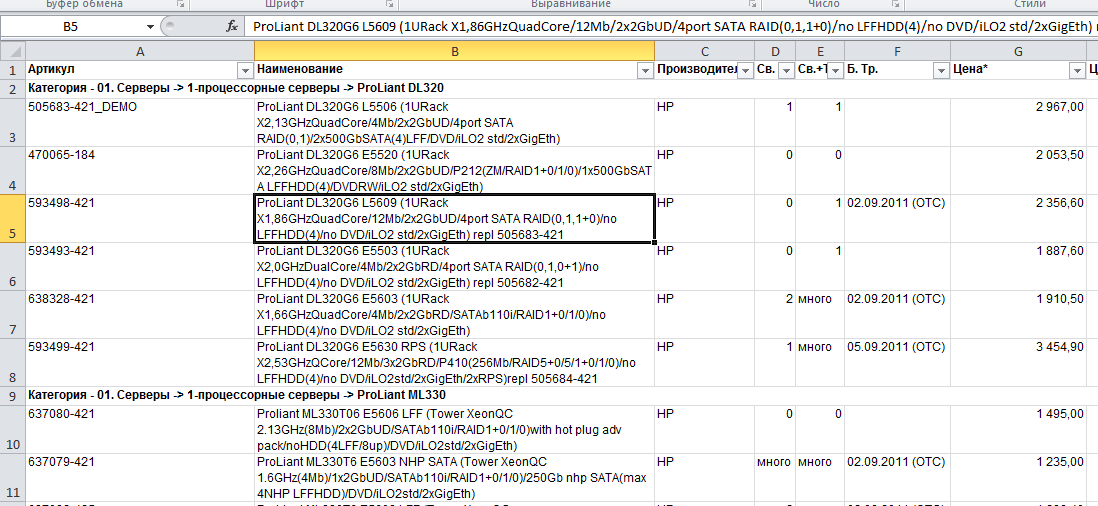Select the price cell 1 495,00
The height and width of the screenshot is (506, 1098).
click(x=1018, y=429)
